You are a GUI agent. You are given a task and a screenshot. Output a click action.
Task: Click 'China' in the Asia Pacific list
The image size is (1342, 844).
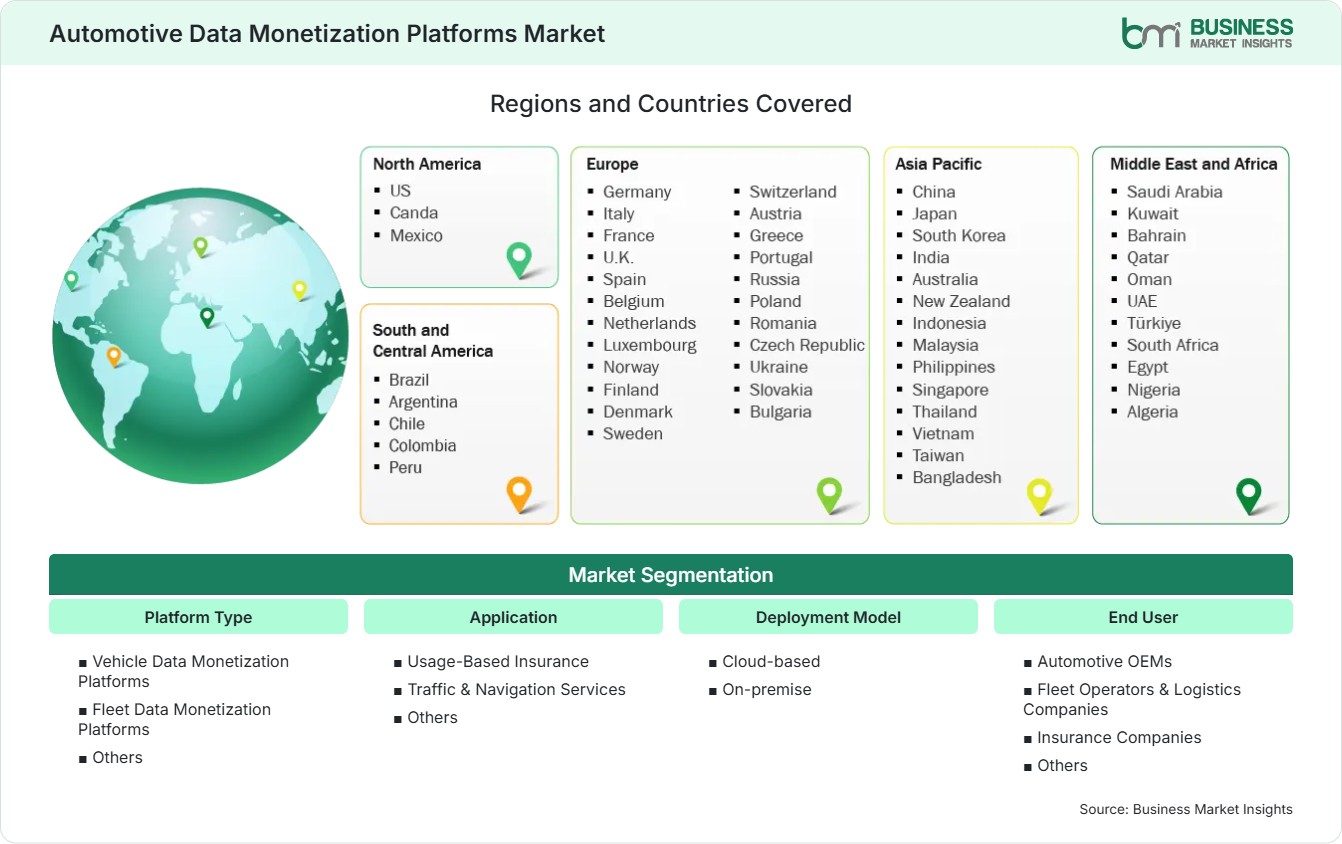[934, 192]
